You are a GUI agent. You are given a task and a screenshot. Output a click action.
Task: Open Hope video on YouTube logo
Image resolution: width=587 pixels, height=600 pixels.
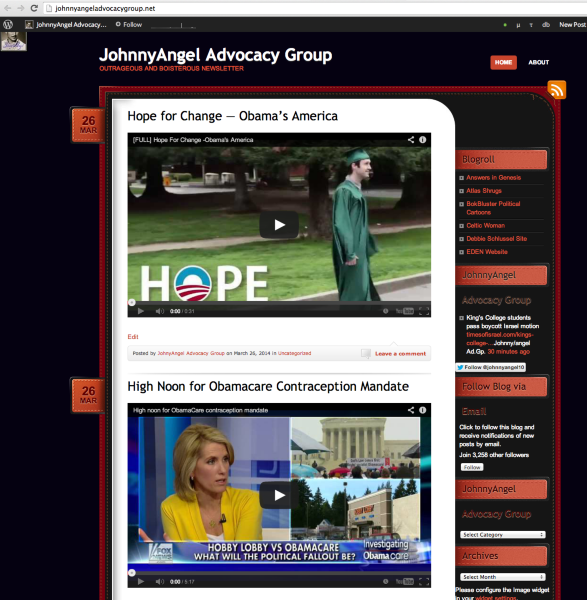coord(404,311)
